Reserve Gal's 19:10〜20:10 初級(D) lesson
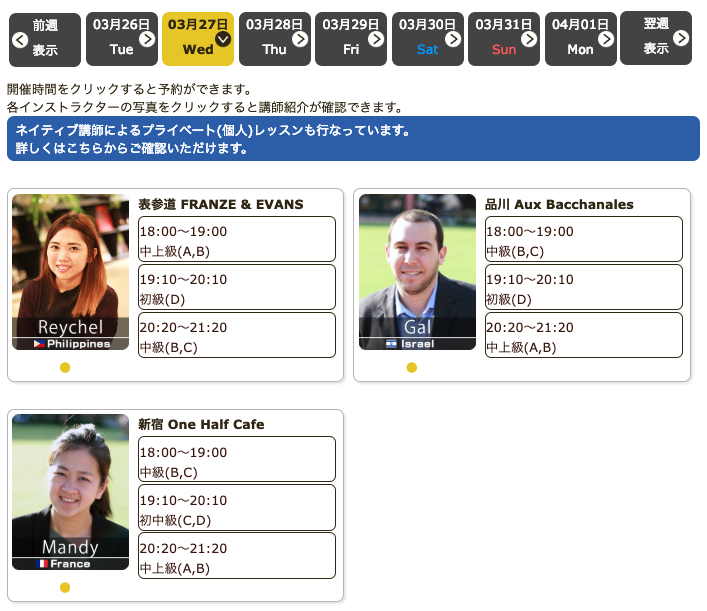The width and height of the screenshot is (707, 611). pyautogui.click(x=583, y=288)
